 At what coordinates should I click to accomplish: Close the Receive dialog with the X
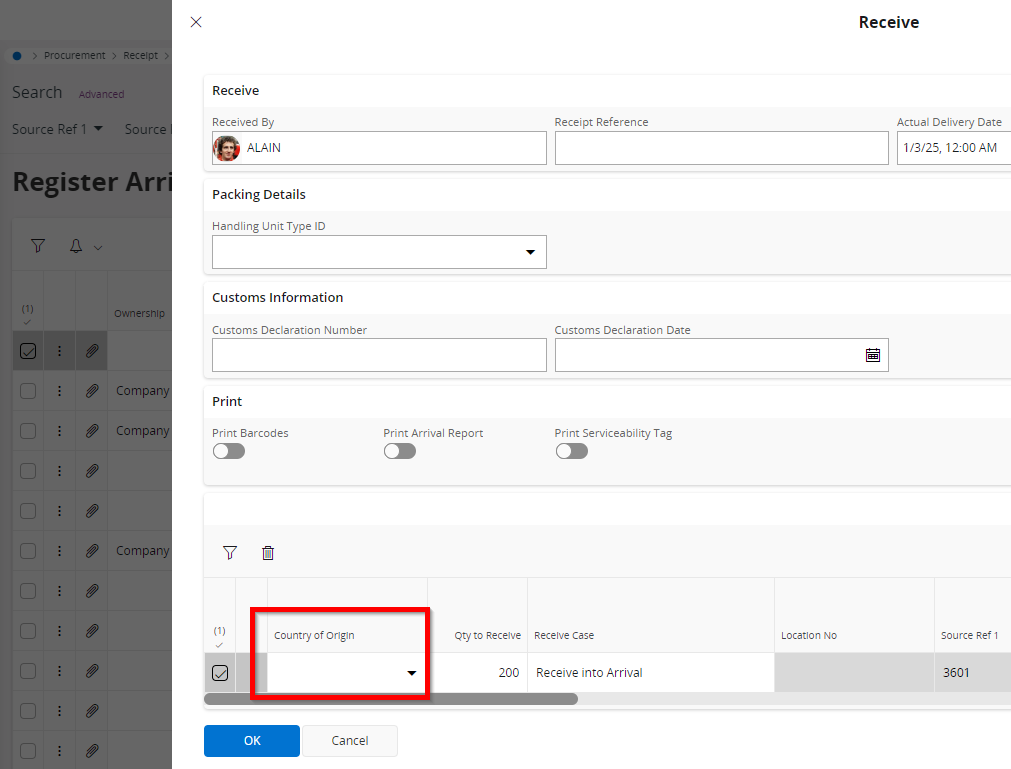(196, 22)
